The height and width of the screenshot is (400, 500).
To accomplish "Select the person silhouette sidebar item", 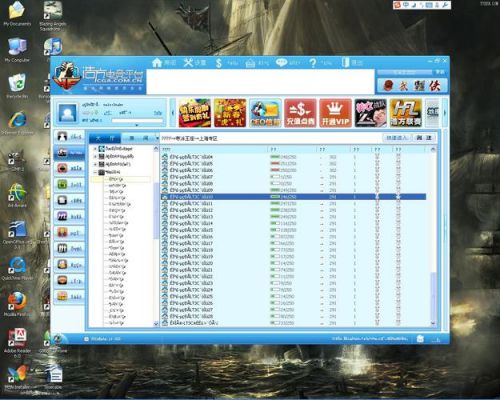I will coord(69,136).
